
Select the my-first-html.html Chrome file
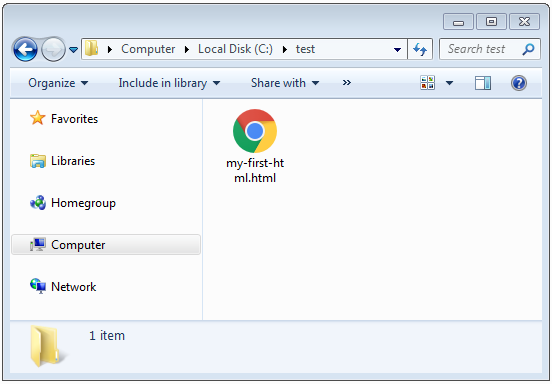255,146
